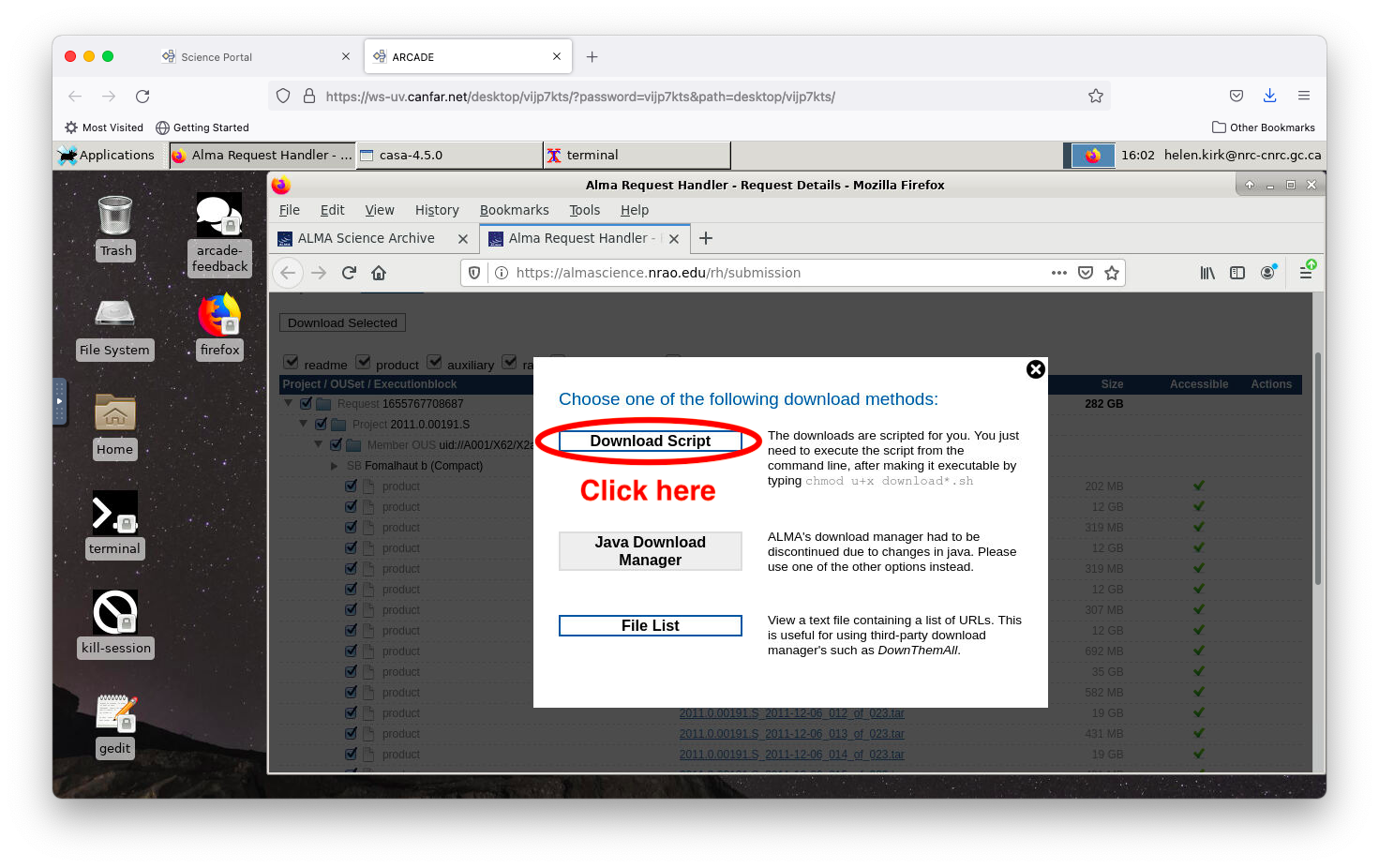
Task: Open the Bookmarks menu in inner Firefox
Action: pos(514,210)
